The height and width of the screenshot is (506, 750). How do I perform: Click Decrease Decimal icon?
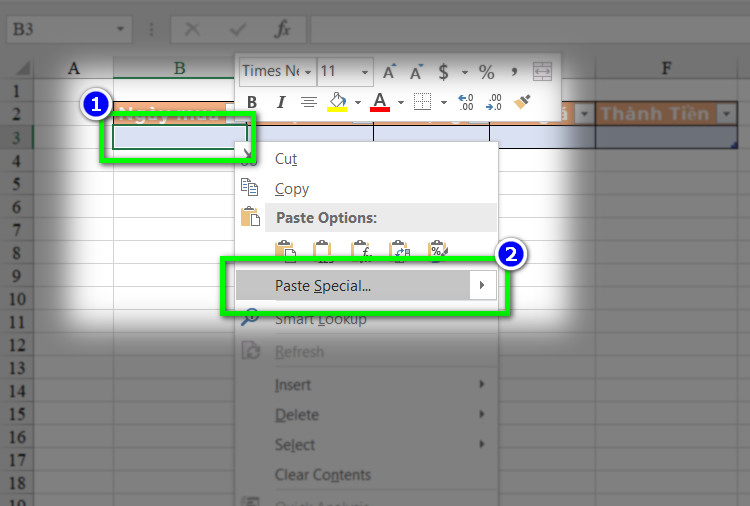pyautogui.click(x=494, y=102)
